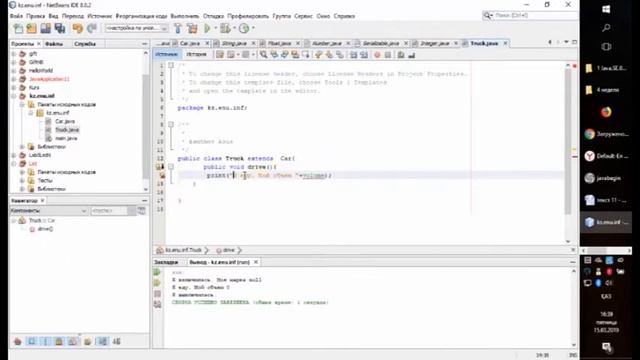Screen dimensions: 640x360
Task: Click the Windows Start button
Action: point(606,9)
